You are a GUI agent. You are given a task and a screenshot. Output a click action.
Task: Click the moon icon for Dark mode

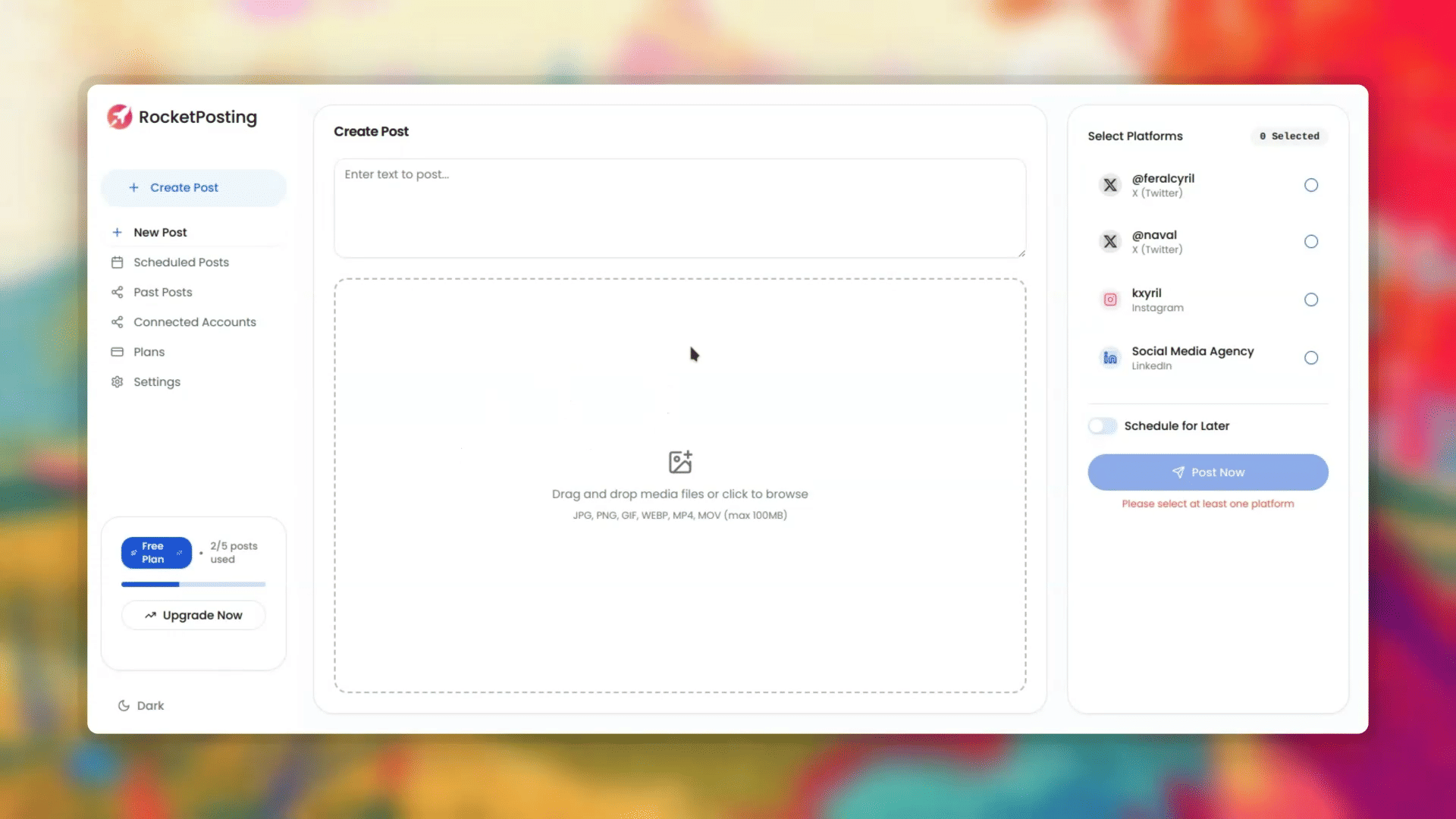[124, 706]
